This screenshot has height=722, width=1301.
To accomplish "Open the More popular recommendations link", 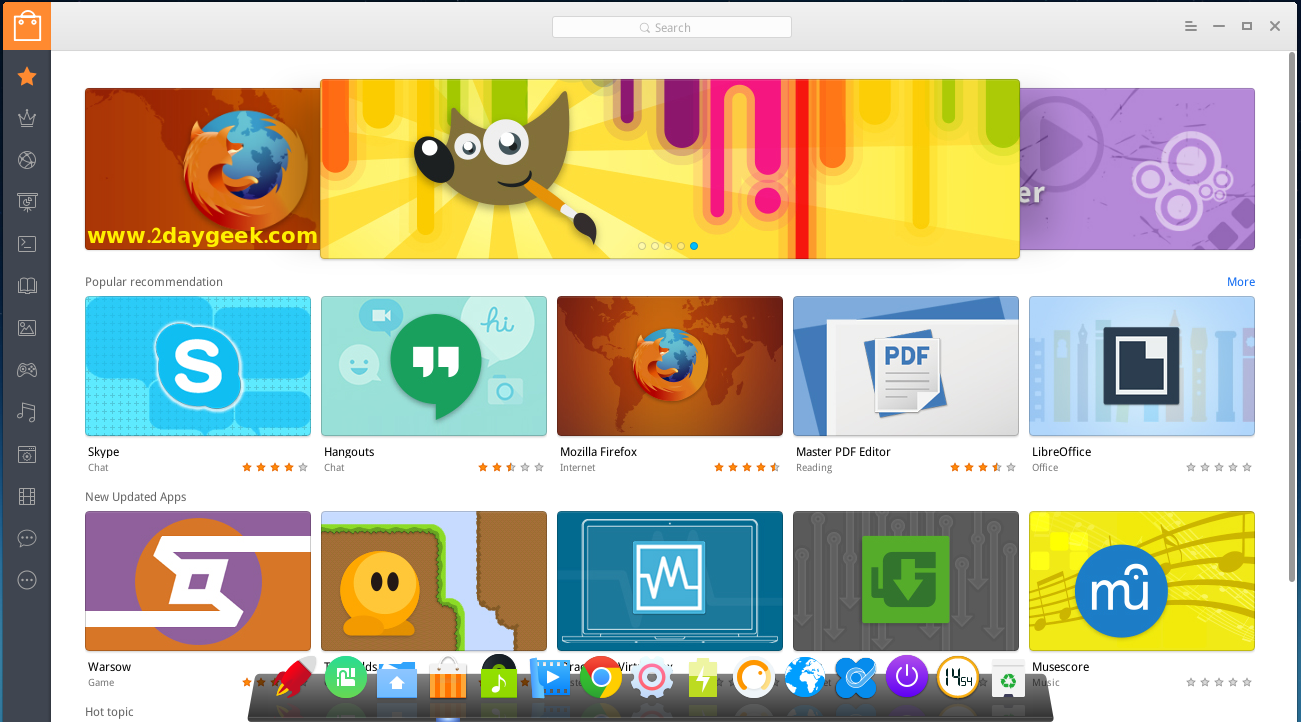I will pyautogui.click(x=1241, y=282).
